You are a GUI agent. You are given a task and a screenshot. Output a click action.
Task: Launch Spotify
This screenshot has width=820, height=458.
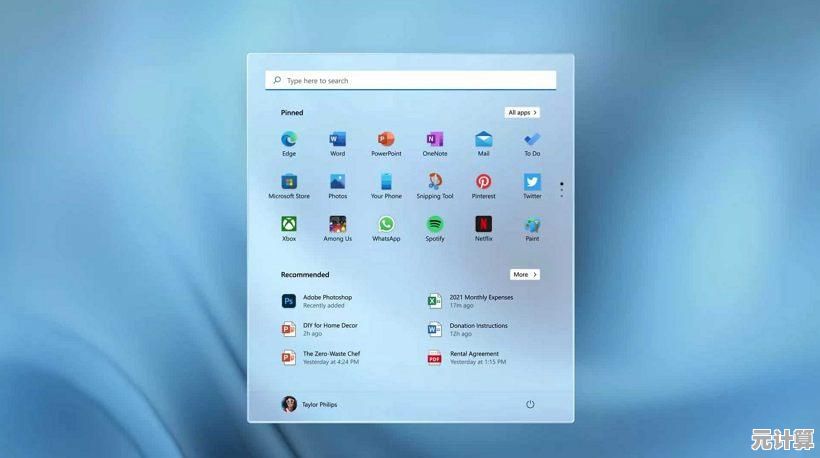pyautogui.click(x=435, y=228)
